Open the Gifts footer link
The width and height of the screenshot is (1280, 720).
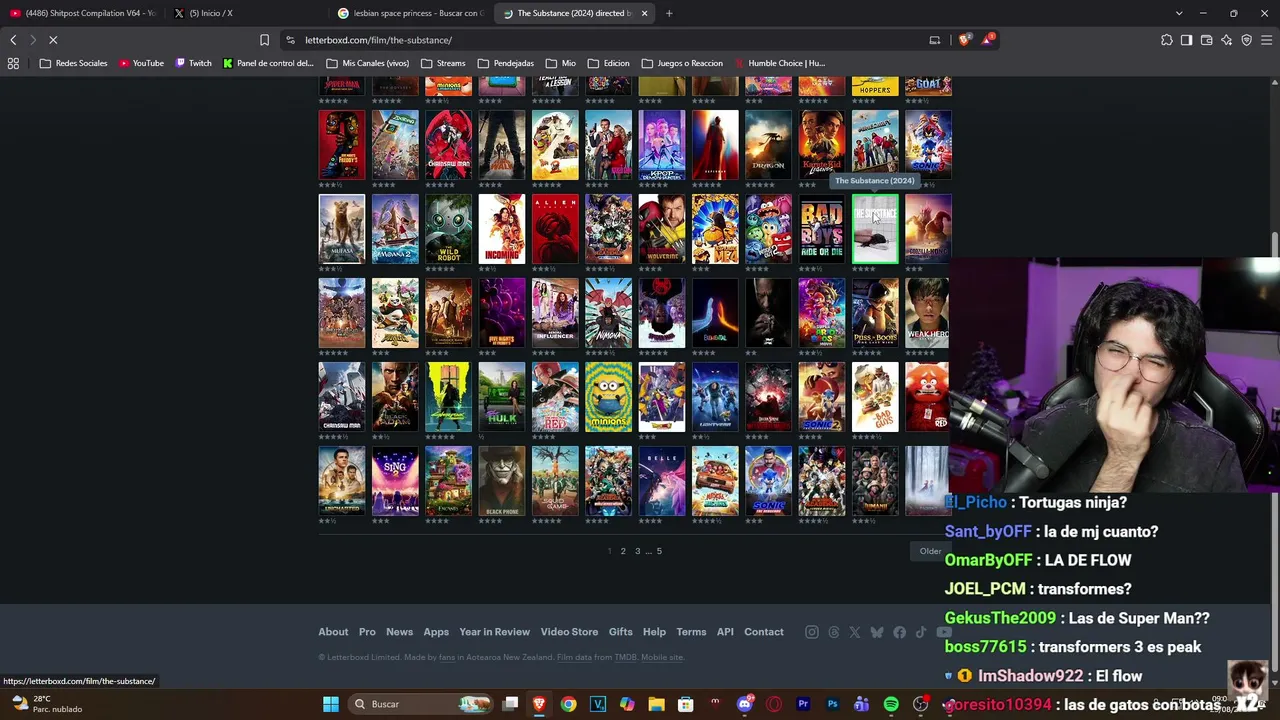click(620, 632)
